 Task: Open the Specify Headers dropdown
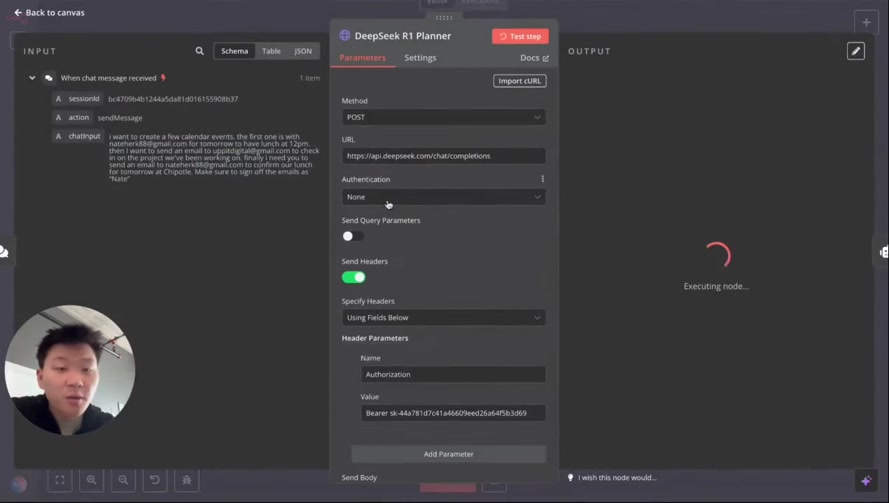(443, 318)
